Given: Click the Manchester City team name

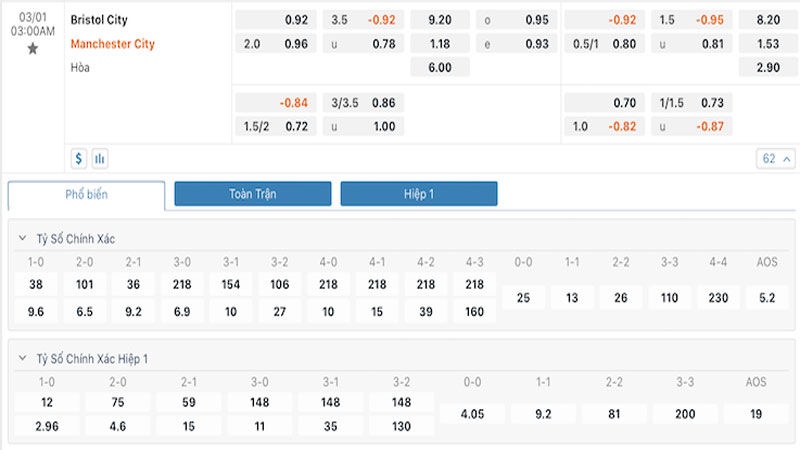Looking at the screenshot, I should point(112,44).
